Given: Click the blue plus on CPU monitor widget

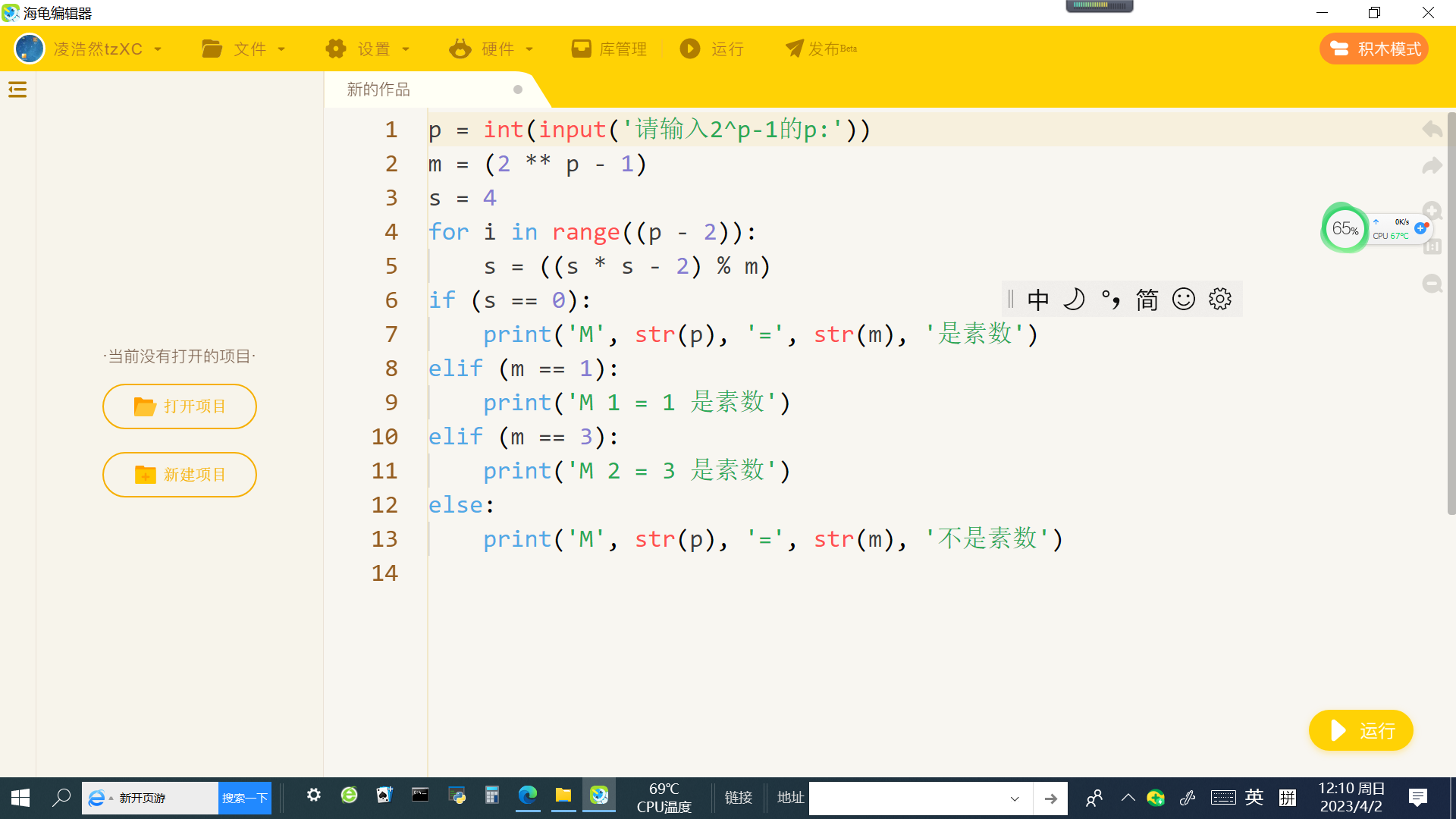Looking at the screenshot, I should coord(1420,227).
